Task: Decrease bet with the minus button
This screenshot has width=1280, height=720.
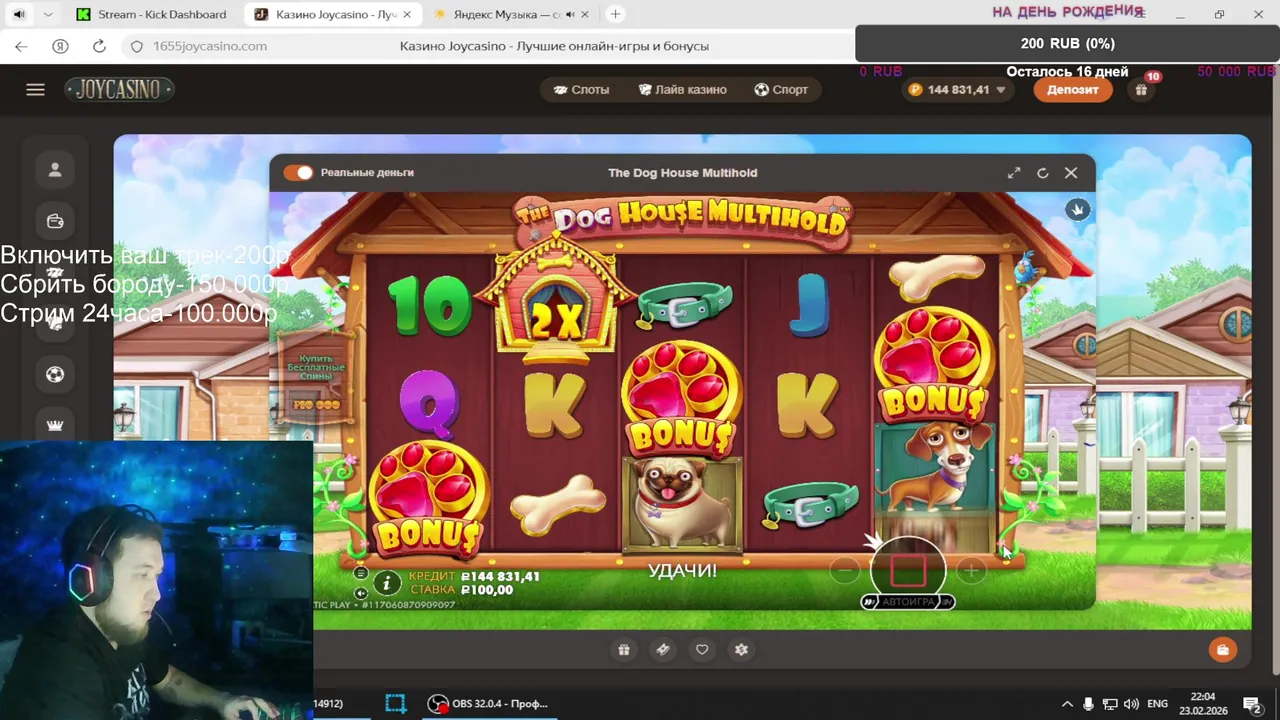Action: pyautogui.click(x=845, y=571)
